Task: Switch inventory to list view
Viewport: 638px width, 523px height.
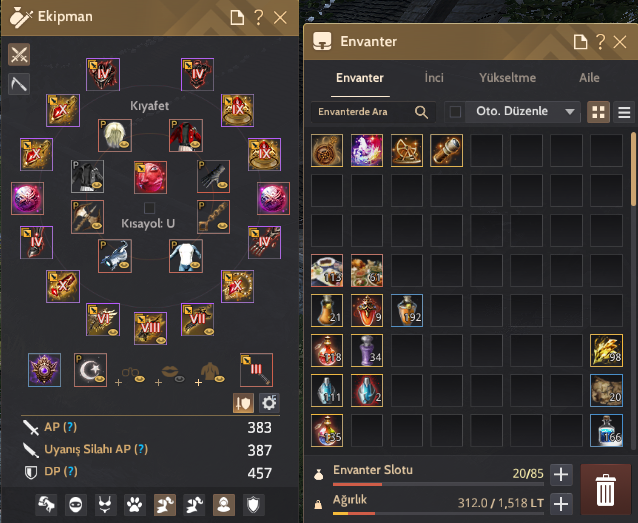Action: click(x=624, y=112)
